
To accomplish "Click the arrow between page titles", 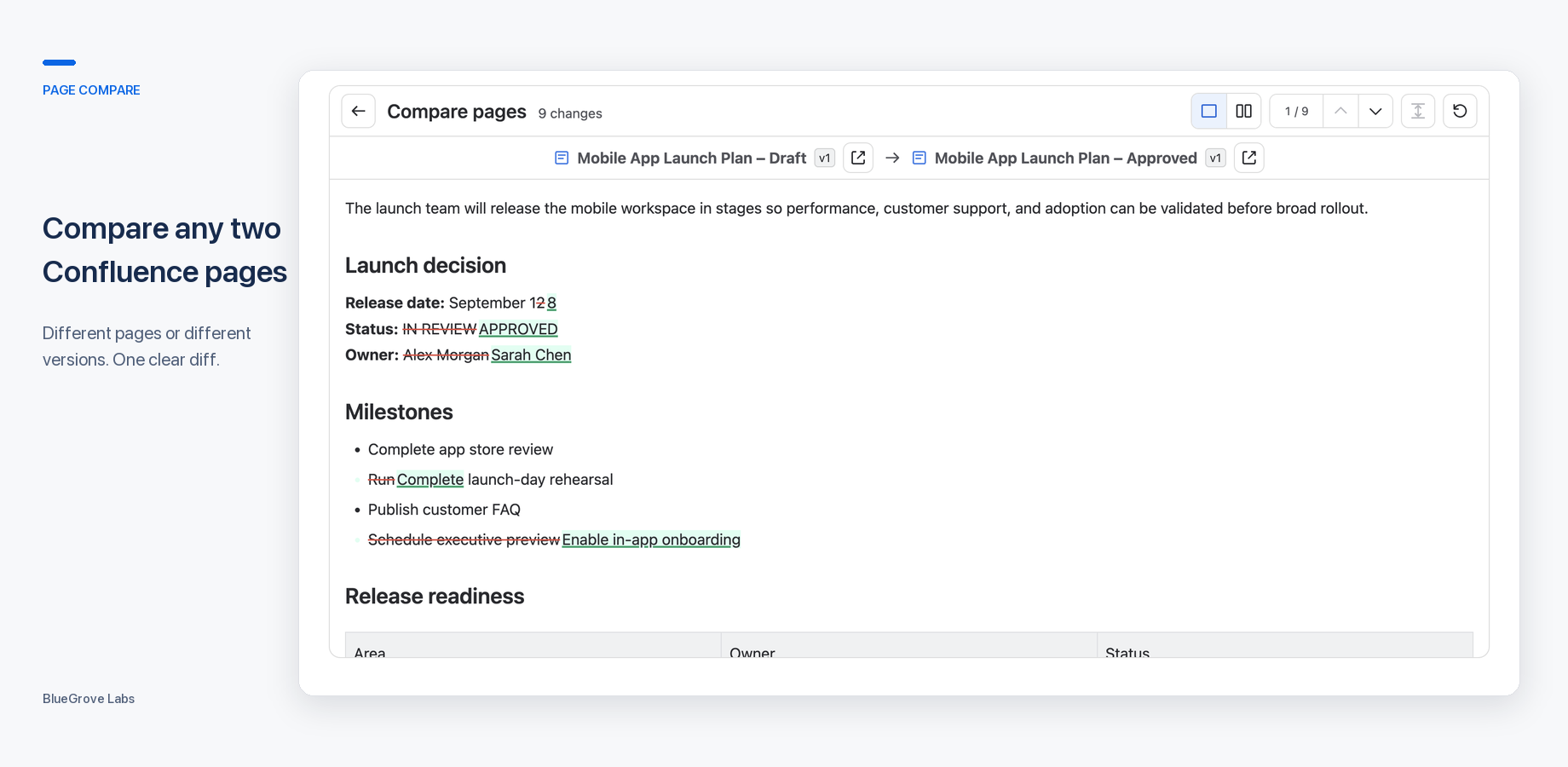I will coord(892,158).
